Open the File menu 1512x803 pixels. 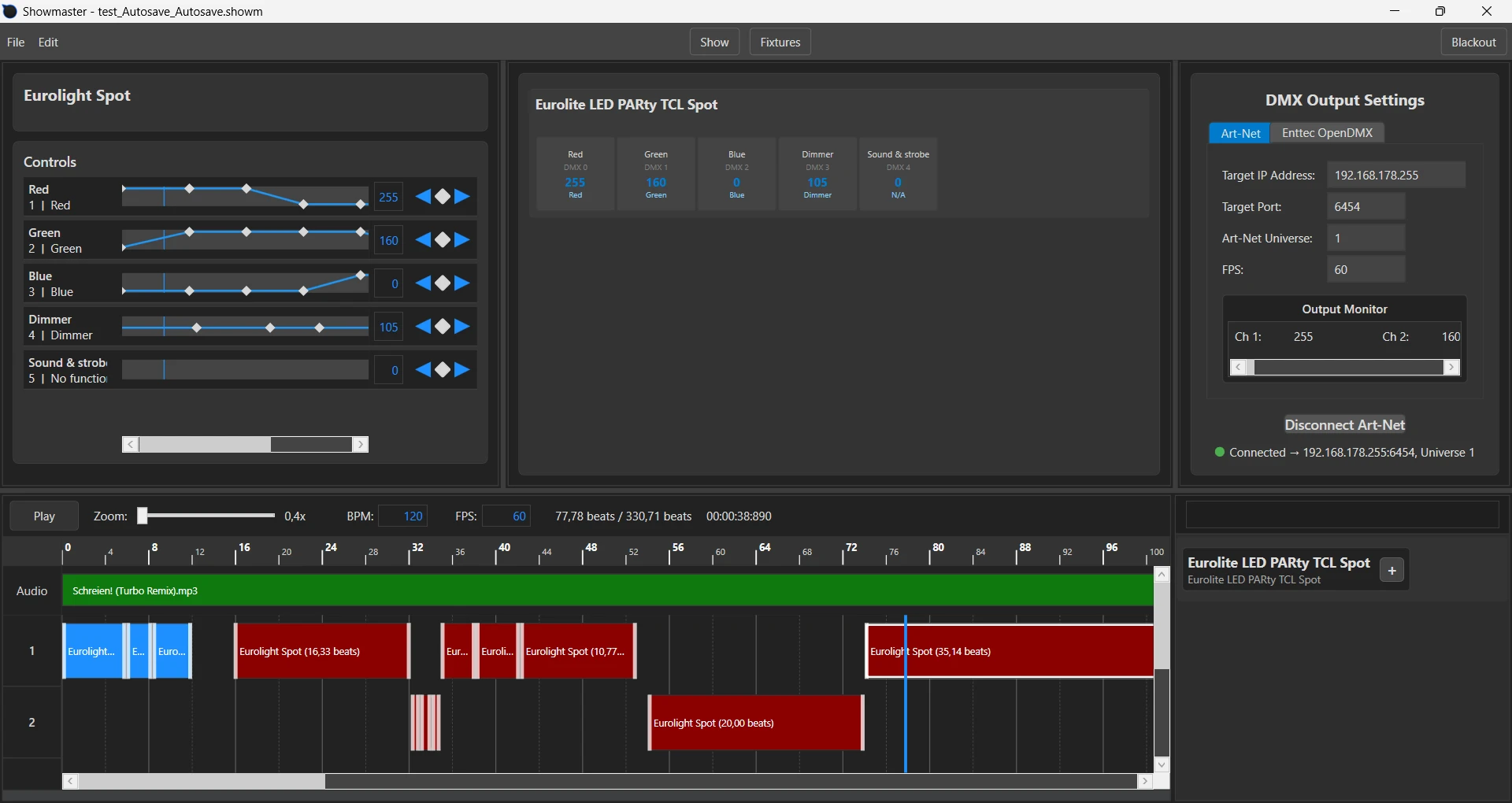15,42
